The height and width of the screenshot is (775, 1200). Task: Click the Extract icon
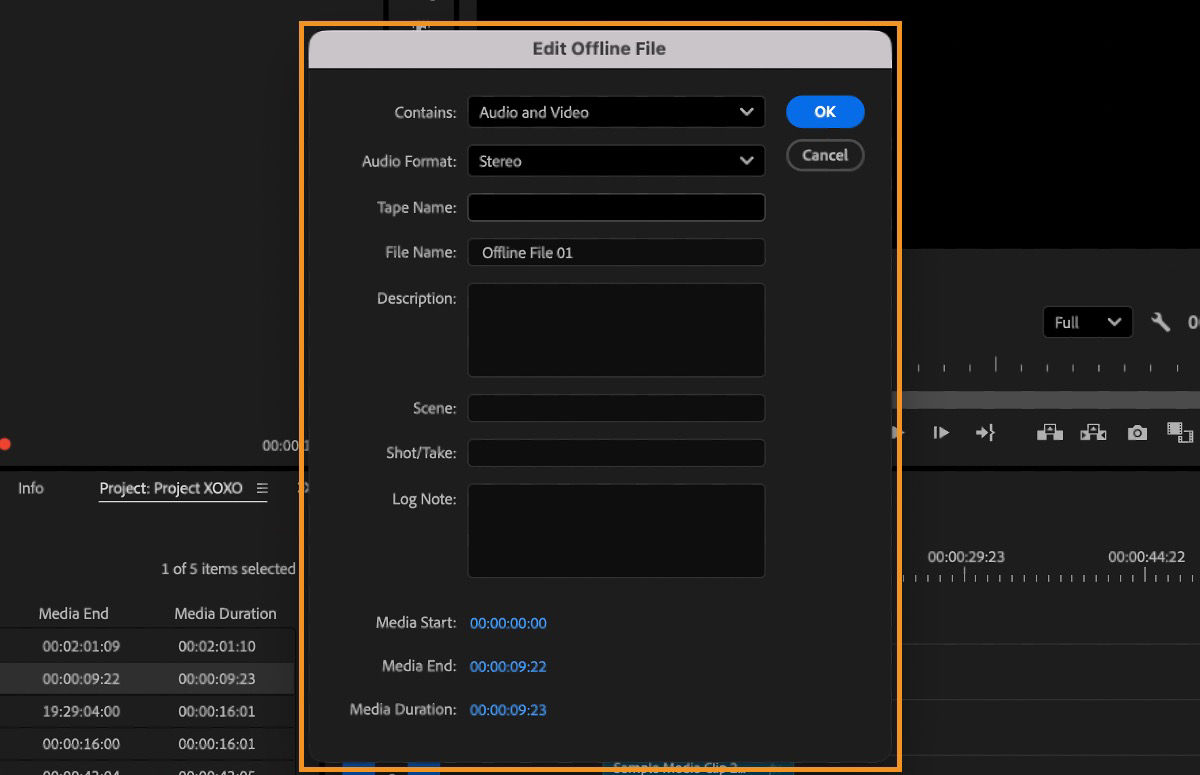pyautogui.click(x=1093, y=432)
